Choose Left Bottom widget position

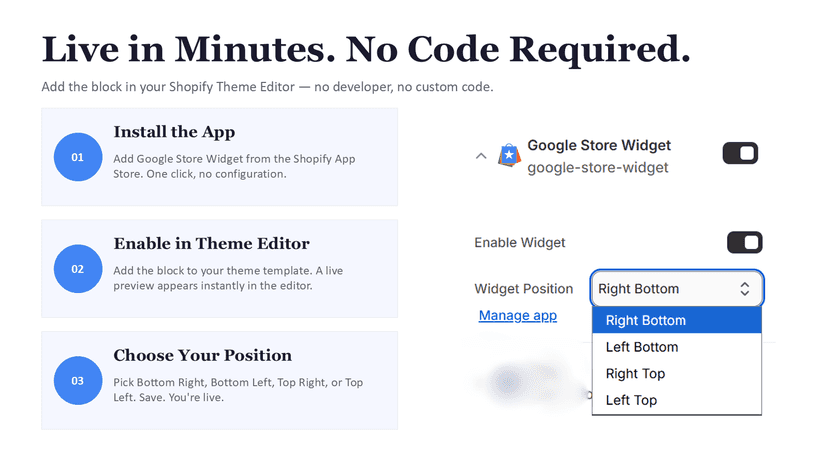point(677,347)
